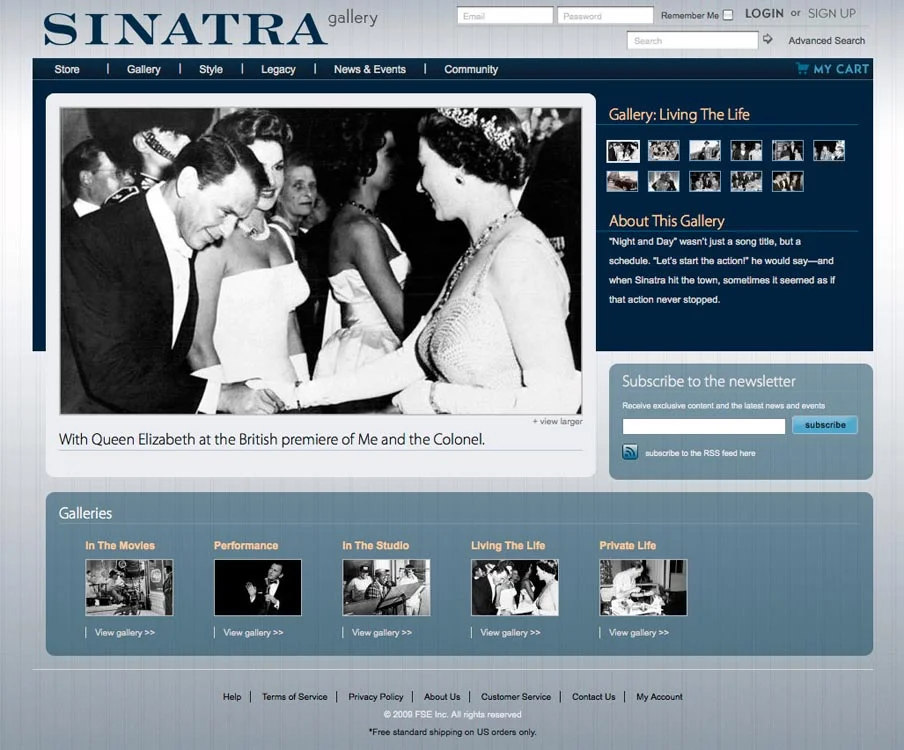This screenshot has width=904, height=750.
Task: Click the Living The Life gallery heading
Action: click(508, 545)
